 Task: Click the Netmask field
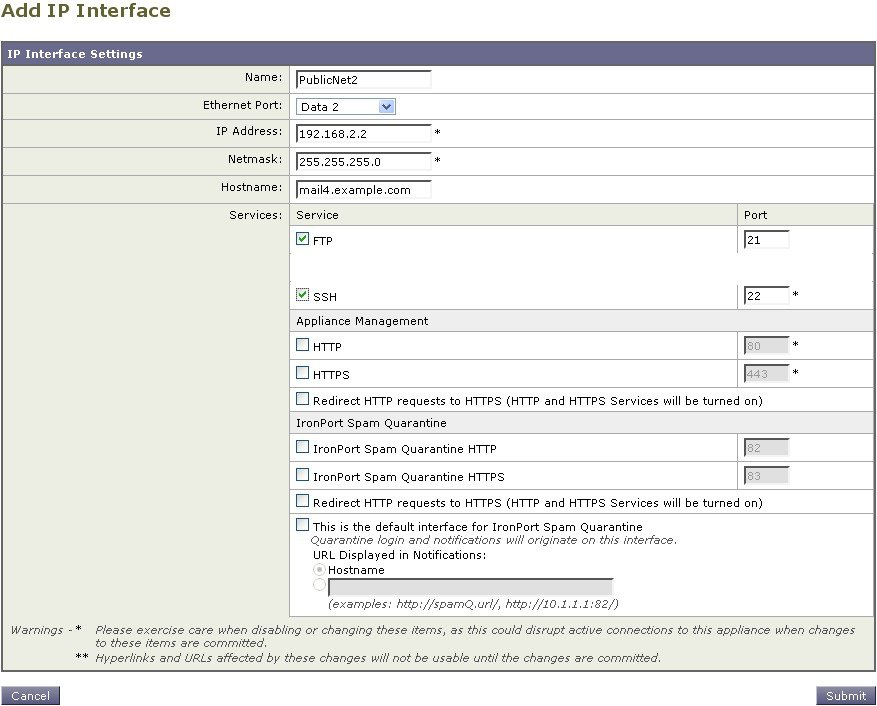(x=362, y=161)
